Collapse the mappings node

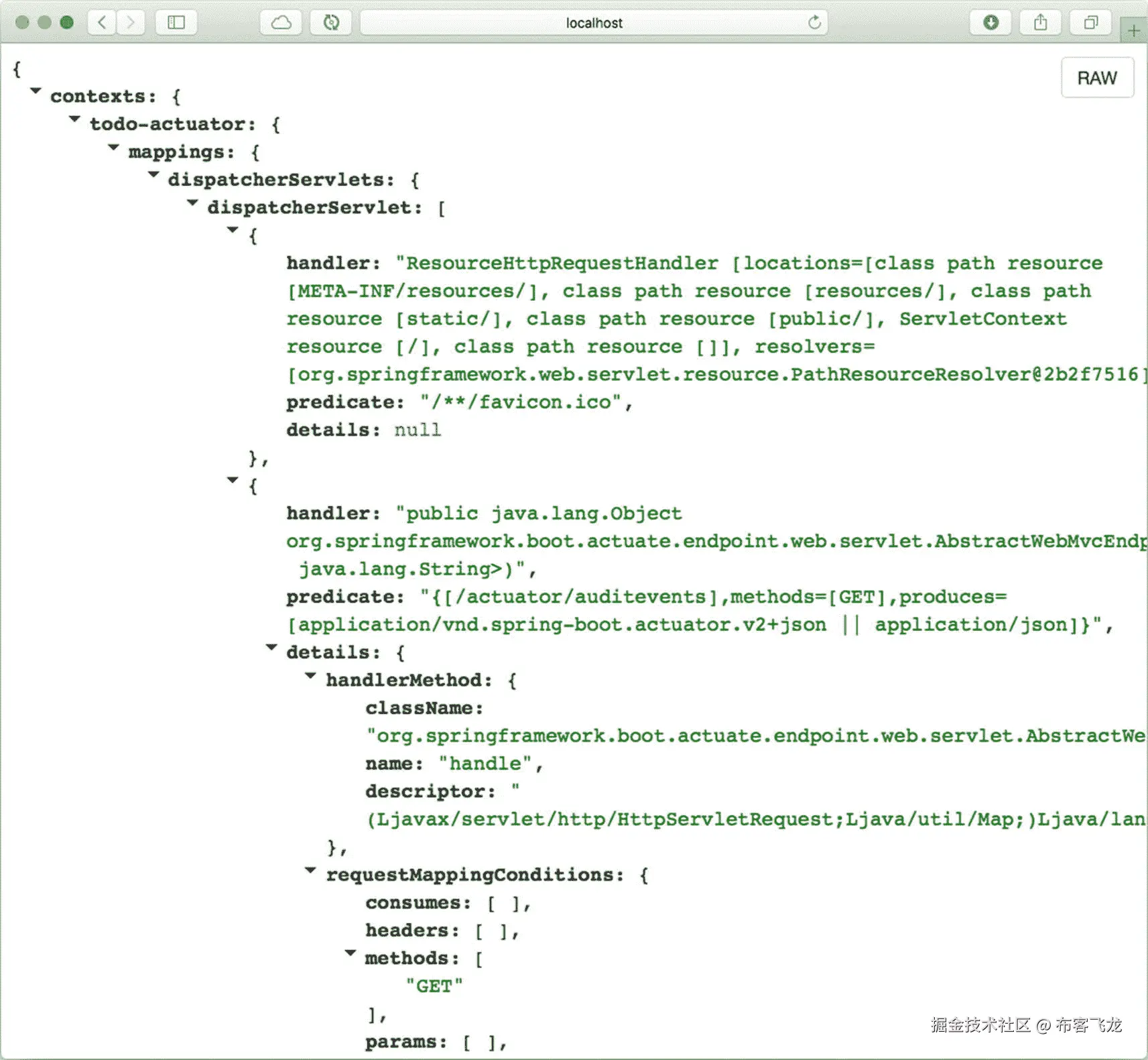coord(113,148)
